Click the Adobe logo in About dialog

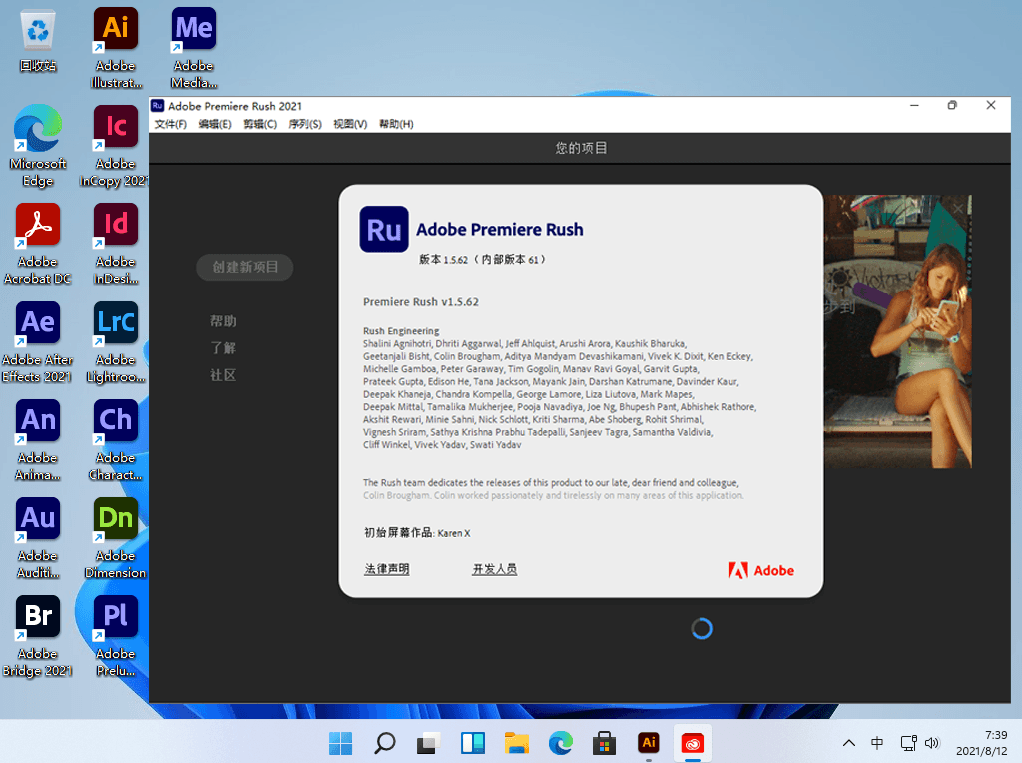(761, 570)
